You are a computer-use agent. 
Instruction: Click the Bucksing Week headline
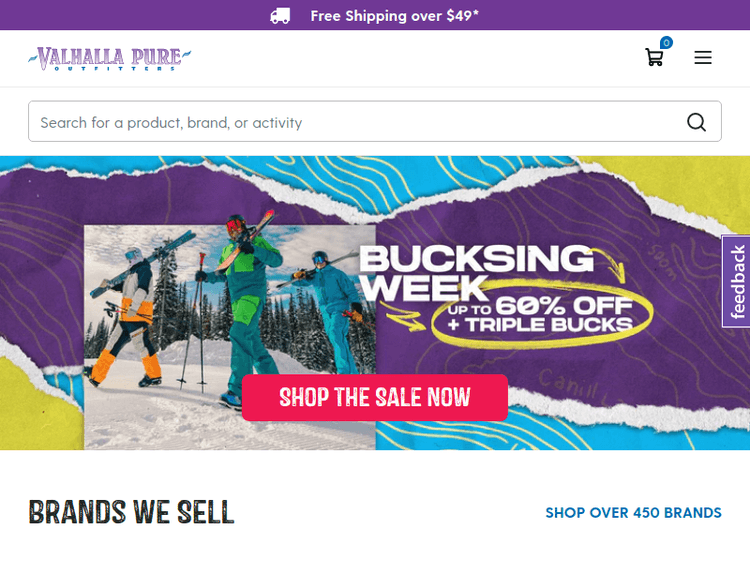point(476,273)
